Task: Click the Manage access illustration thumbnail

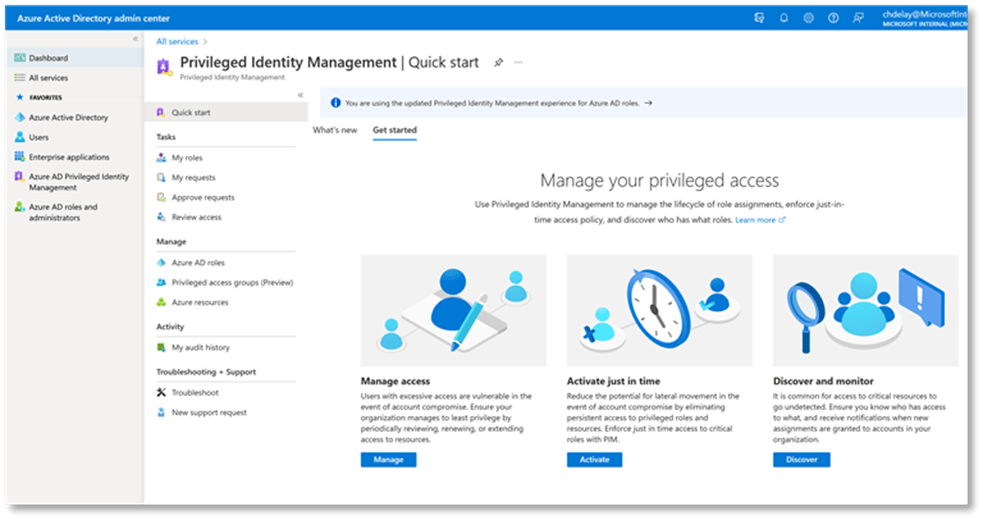Action: 453,310
